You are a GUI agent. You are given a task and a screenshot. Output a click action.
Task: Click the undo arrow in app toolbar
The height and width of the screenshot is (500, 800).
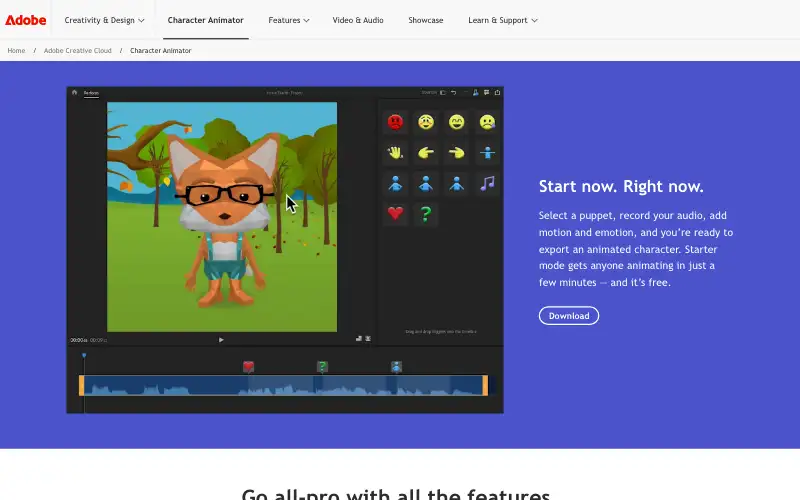[454, 92]
